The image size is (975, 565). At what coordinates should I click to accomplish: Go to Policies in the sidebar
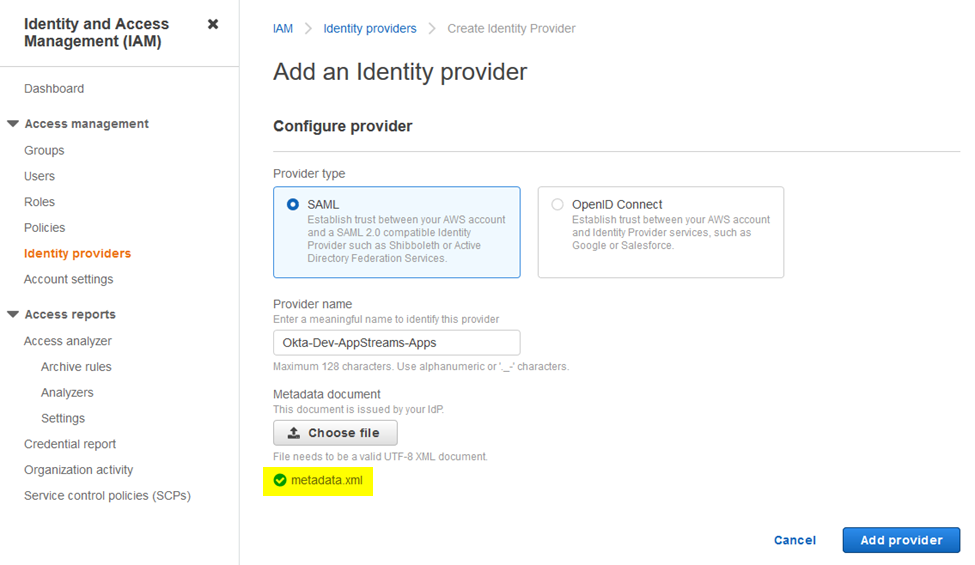click(44, 227)
